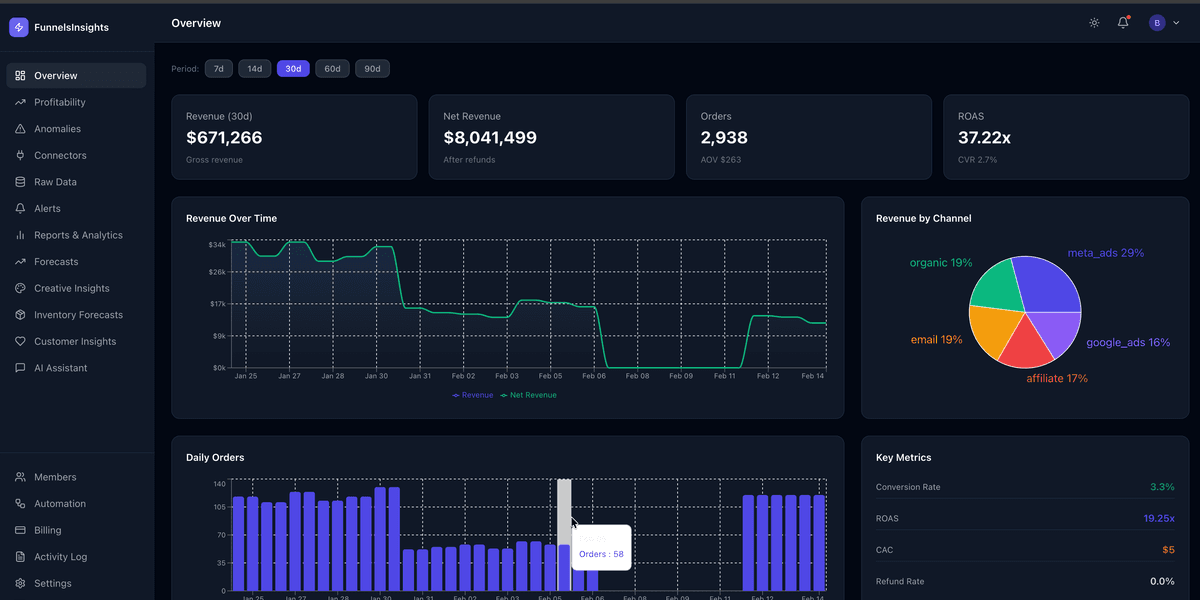This screenshot has width=1200, height=600.
Task: Select the 7d period option
Action: pos(218,68)
